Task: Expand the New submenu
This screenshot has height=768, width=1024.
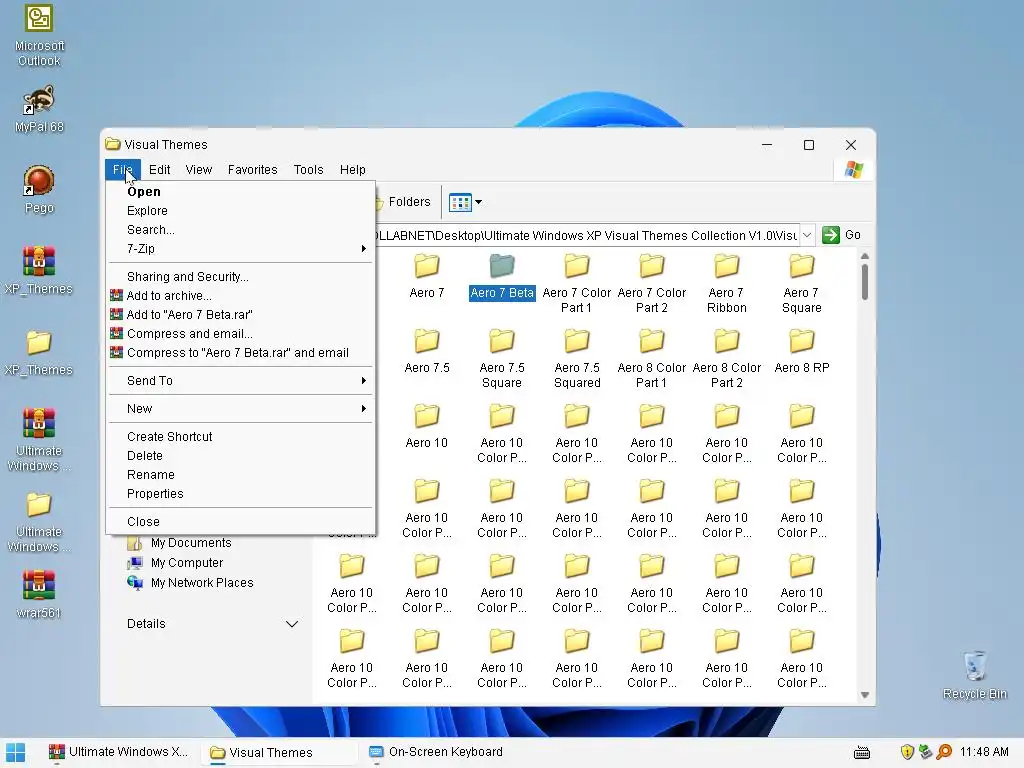Action: point(240,409)
